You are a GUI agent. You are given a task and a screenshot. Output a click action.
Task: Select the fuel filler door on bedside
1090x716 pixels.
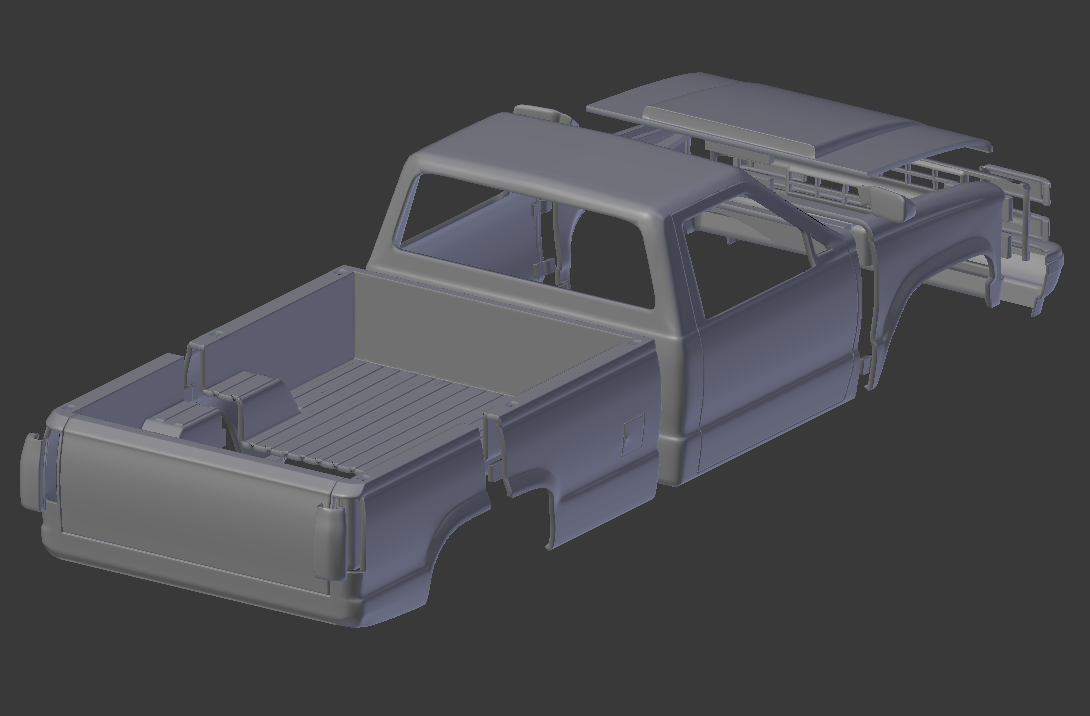(633, 434)
